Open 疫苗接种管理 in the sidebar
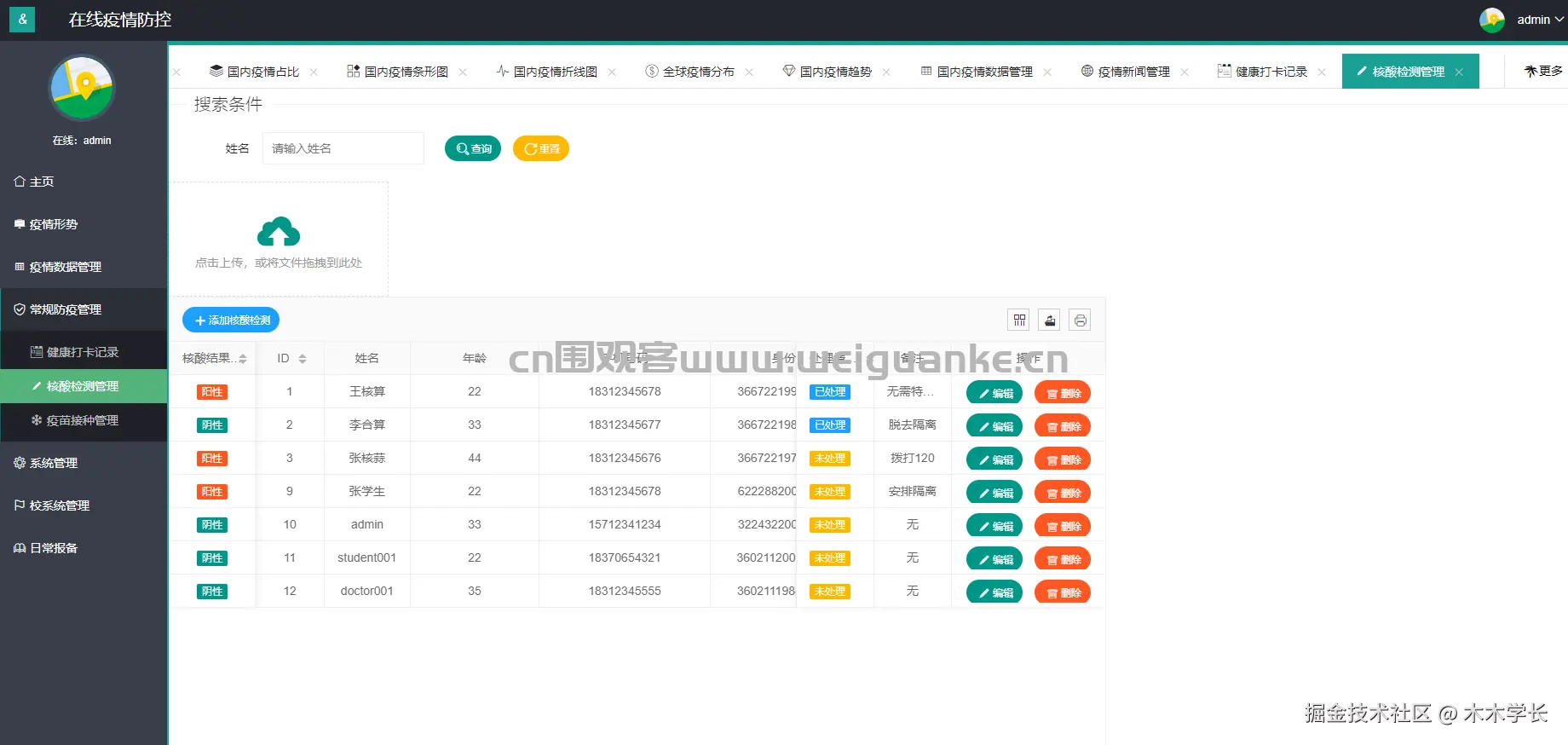 tap(84, 420)
